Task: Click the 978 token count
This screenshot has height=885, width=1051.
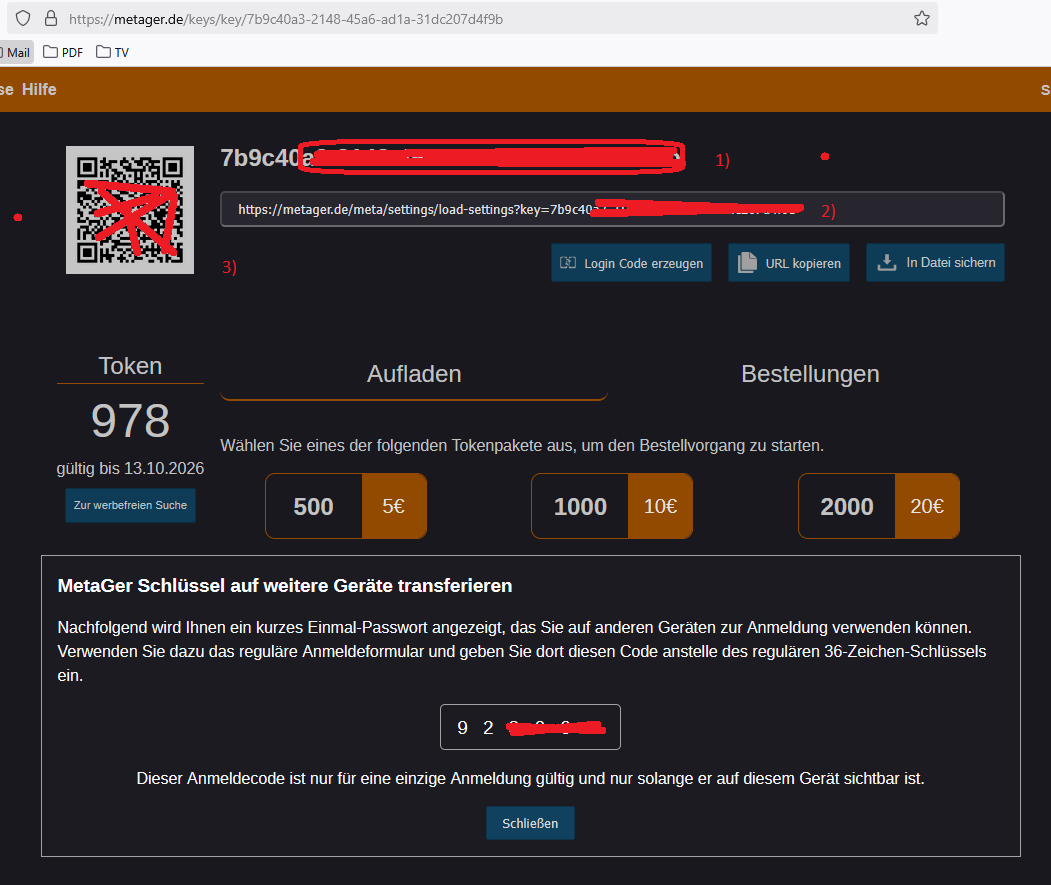Action: (x=130, y=421)
